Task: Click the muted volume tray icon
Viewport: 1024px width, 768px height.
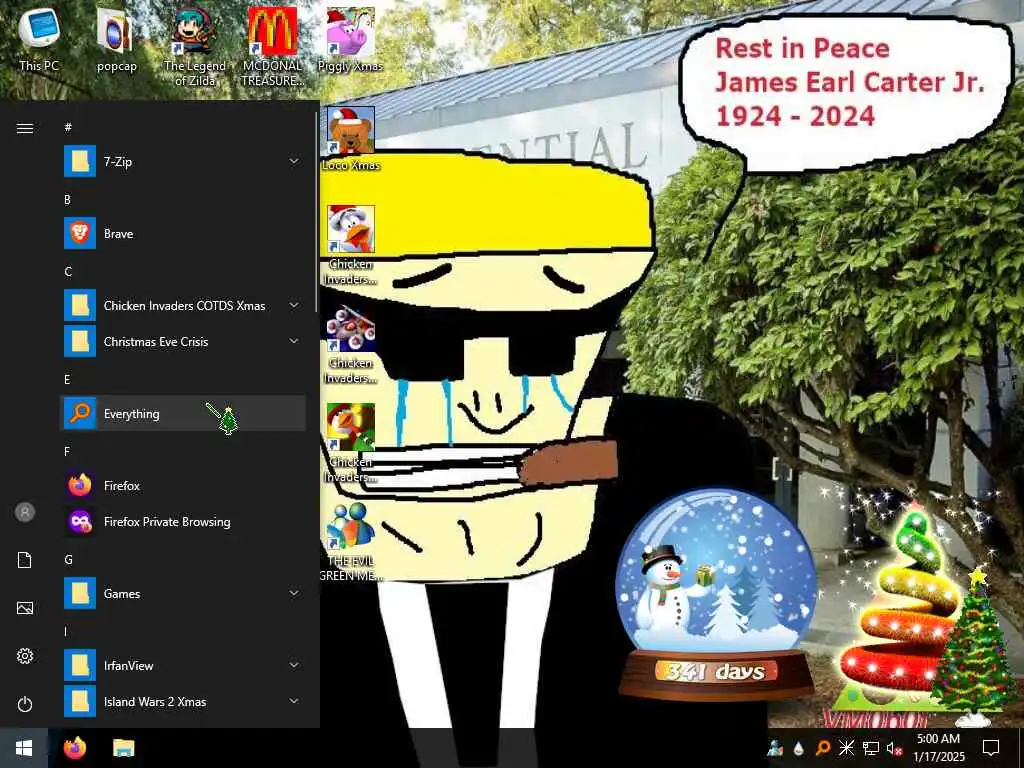Action: click(x=894, y=748)
